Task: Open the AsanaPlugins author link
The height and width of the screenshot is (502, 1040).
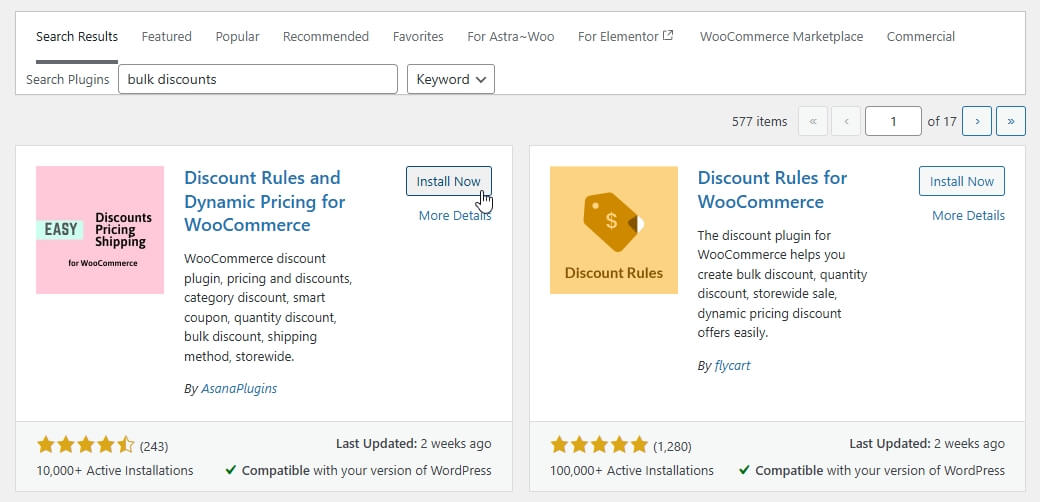Action: click(x=239, y=389)
